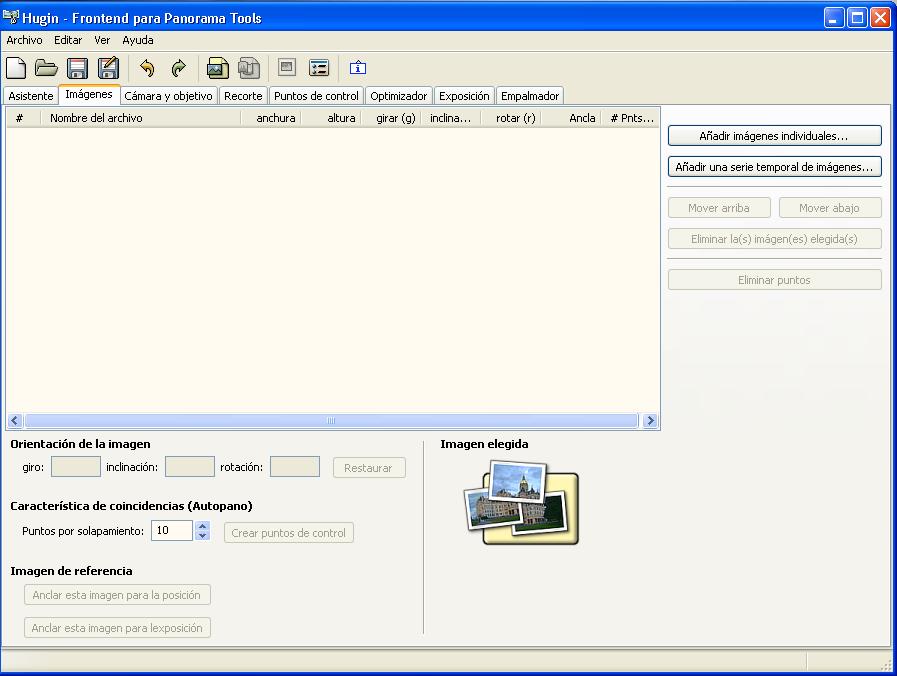The image size is (897, 676).
Task: Click the Puntos por solapamiento value field
Action: [x=172, y=531]
